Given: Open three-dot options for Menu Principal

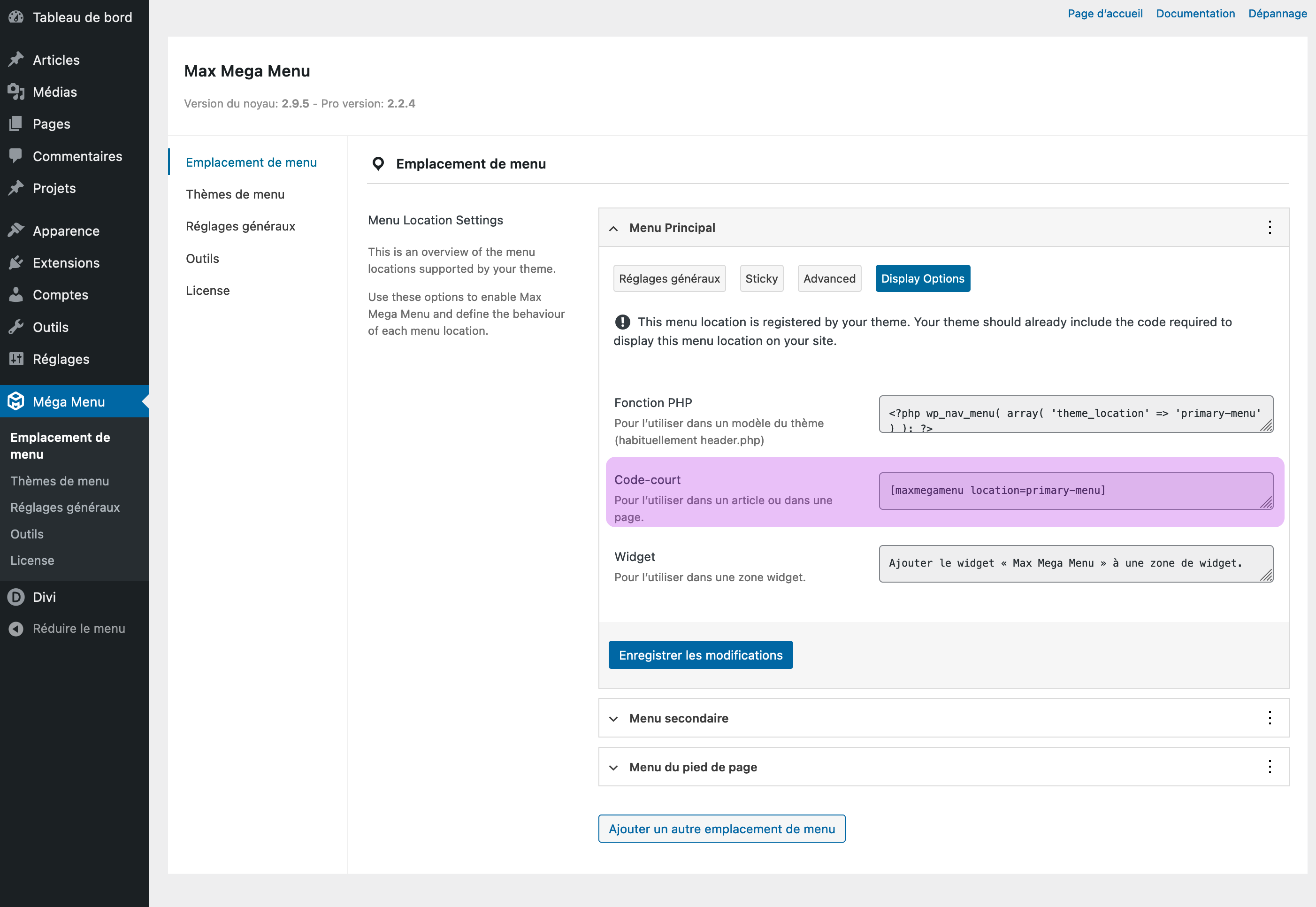Looking at the screenshot, I should click(1270, 227).
